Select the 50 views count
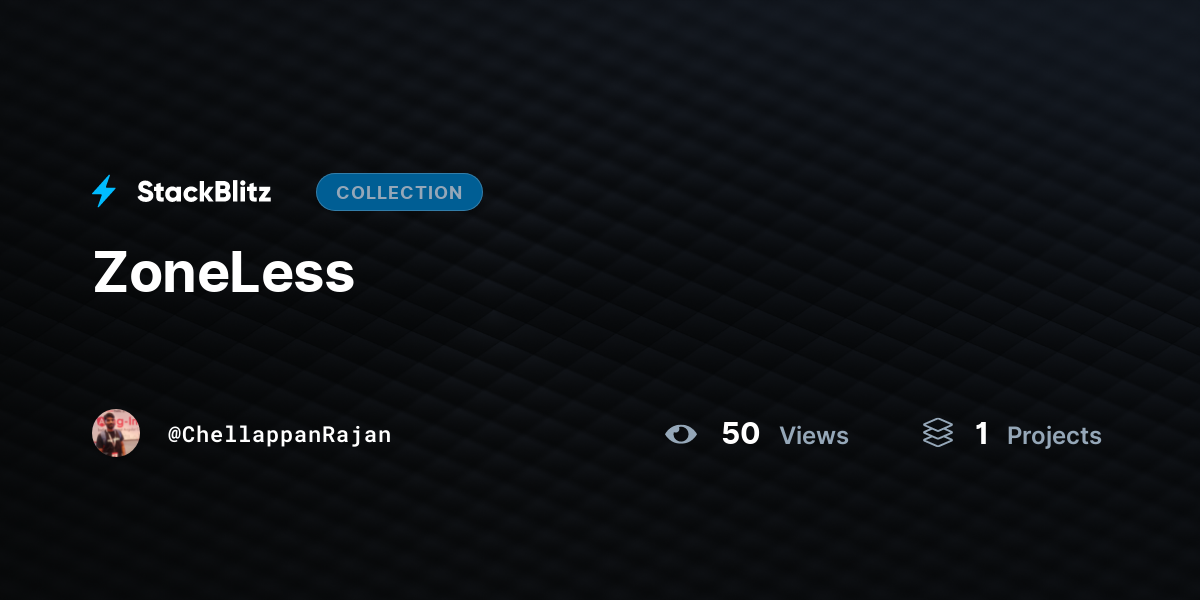 point(741,433)
